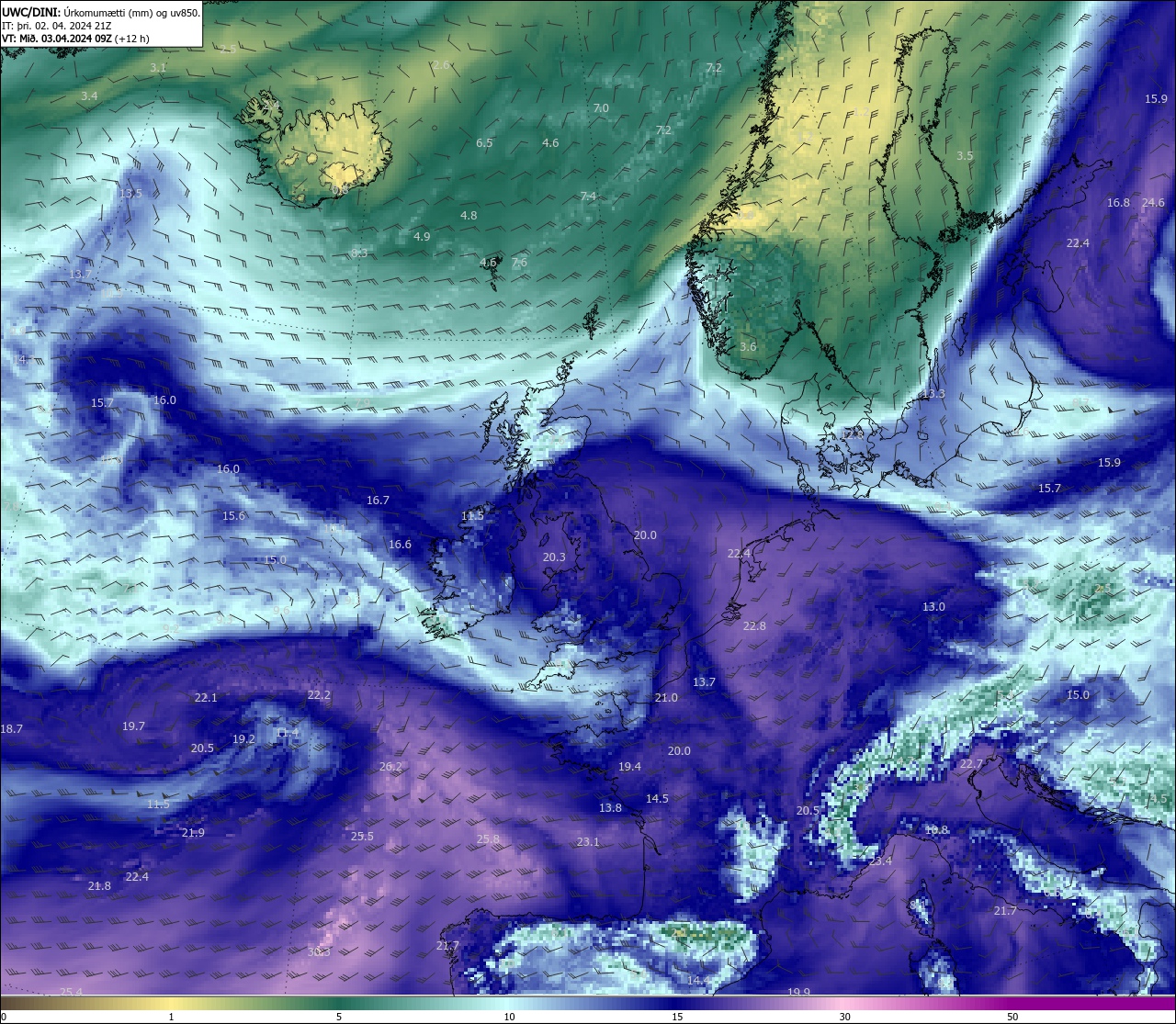Click the 16.7 value label
1176x1024 pixels.
pyautogui.click(x=378, y=501)
